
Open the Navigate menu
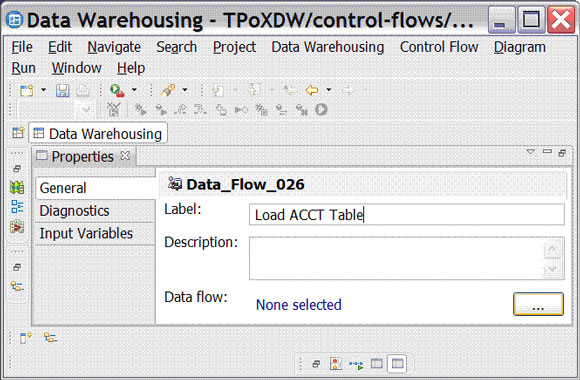114,47
